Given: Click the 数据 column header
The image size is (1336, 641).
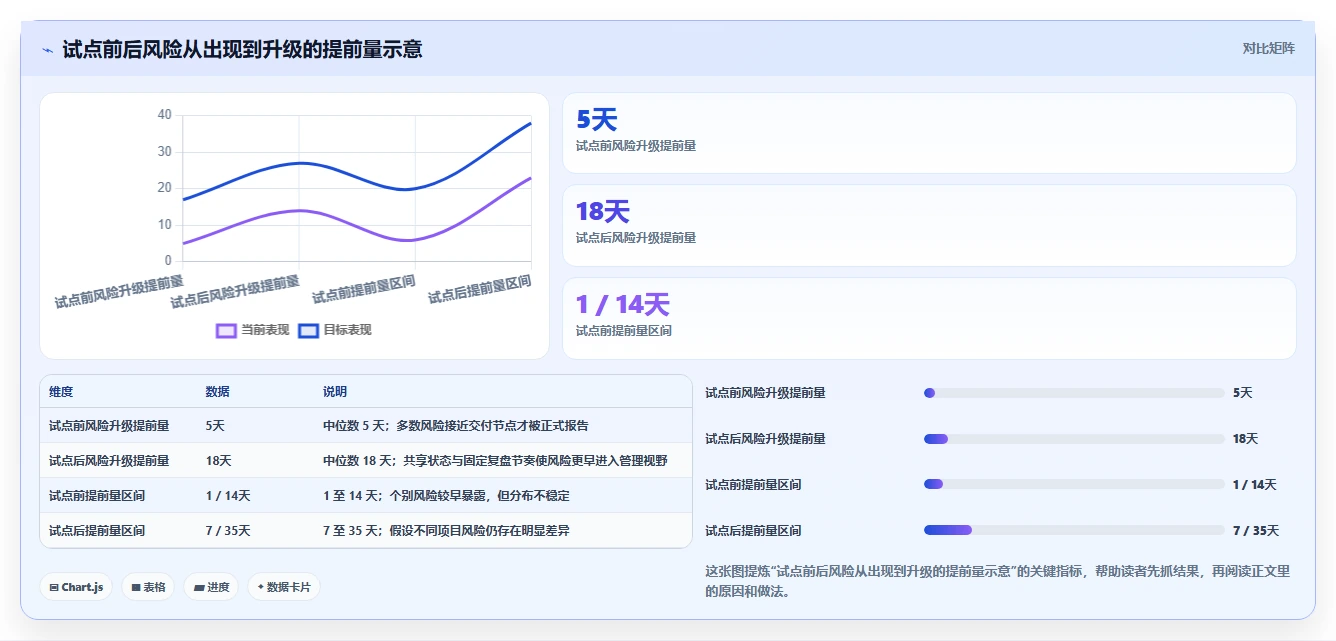Looking at the screenshot, I should coord(218,392).
